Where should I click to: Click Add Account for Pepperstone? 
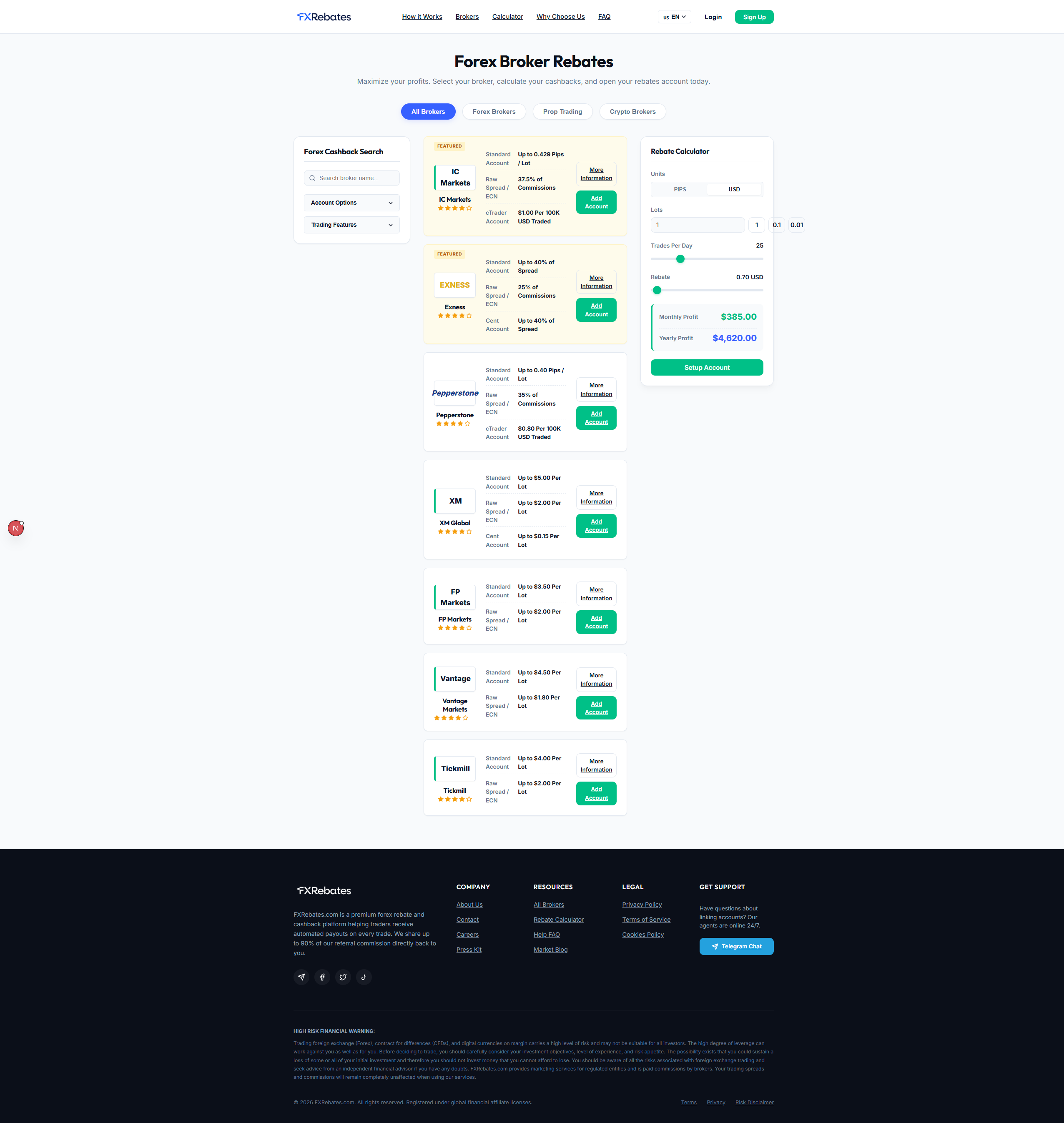[596, 418]
